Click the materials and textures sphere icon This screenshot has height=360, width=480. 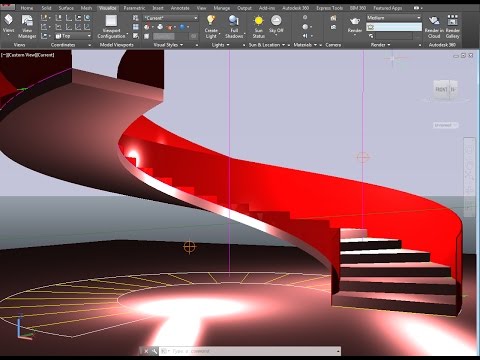[305, 27]
